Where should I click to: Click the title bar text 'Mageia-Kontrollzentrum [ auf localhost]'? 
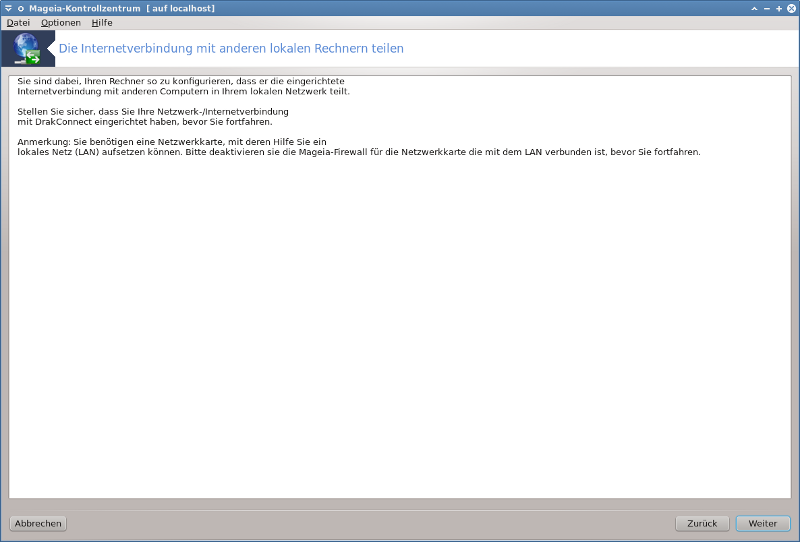pyautogui.click(x=122, y=8)
